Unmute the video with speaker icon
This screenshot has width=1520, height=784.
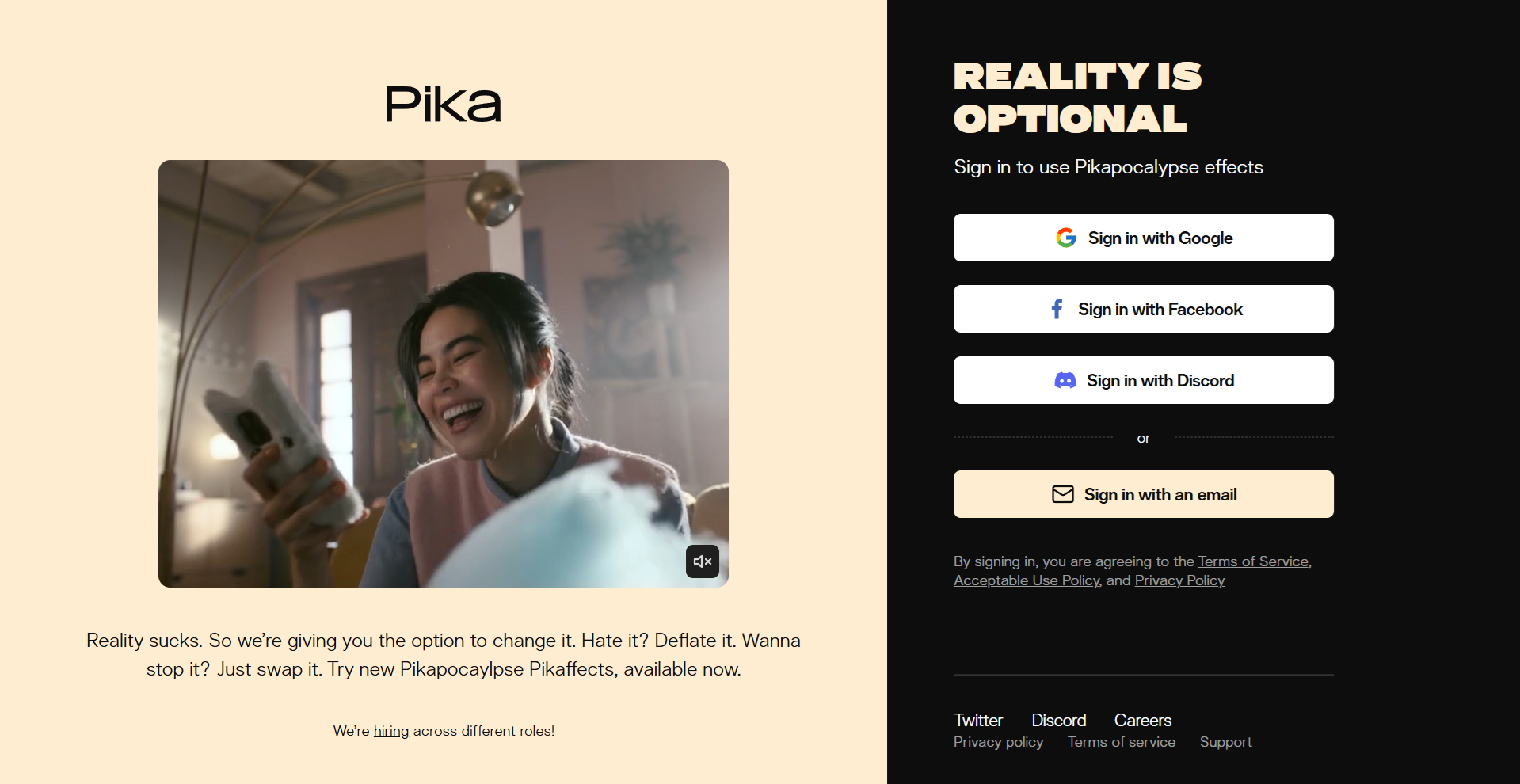[703, 561]
